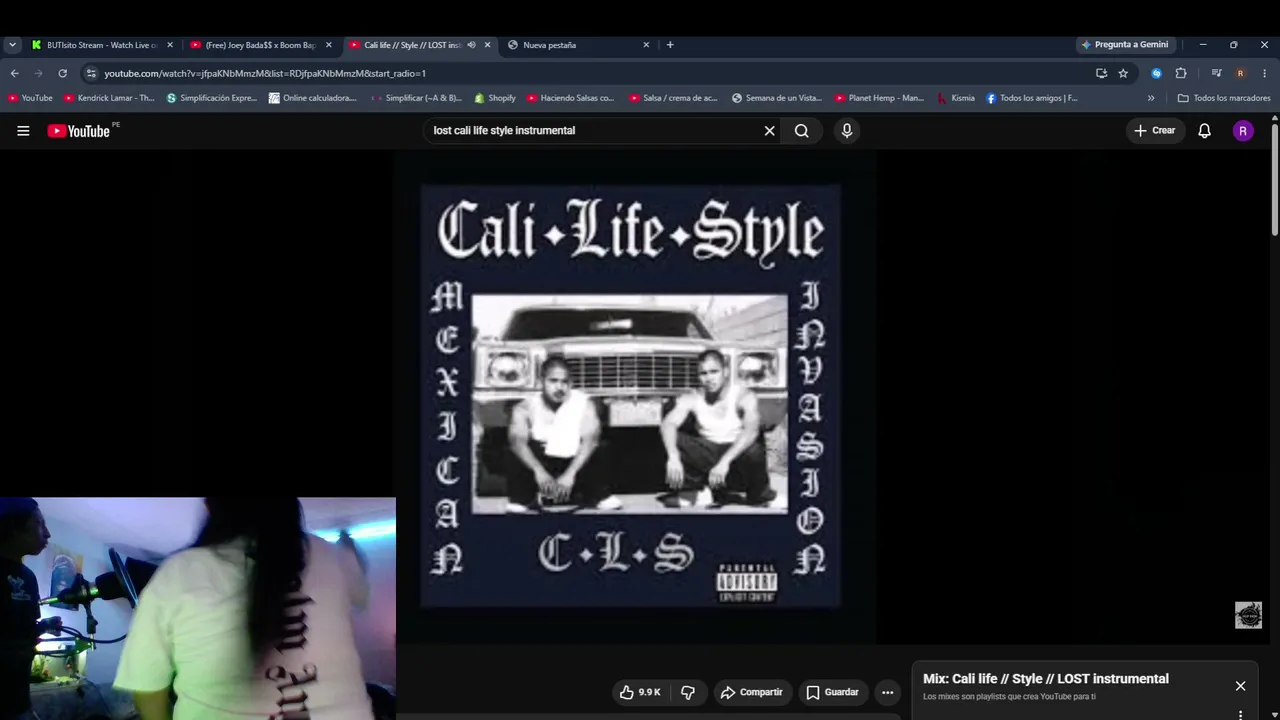Bookmark this page with the star

click(1123, 73)
